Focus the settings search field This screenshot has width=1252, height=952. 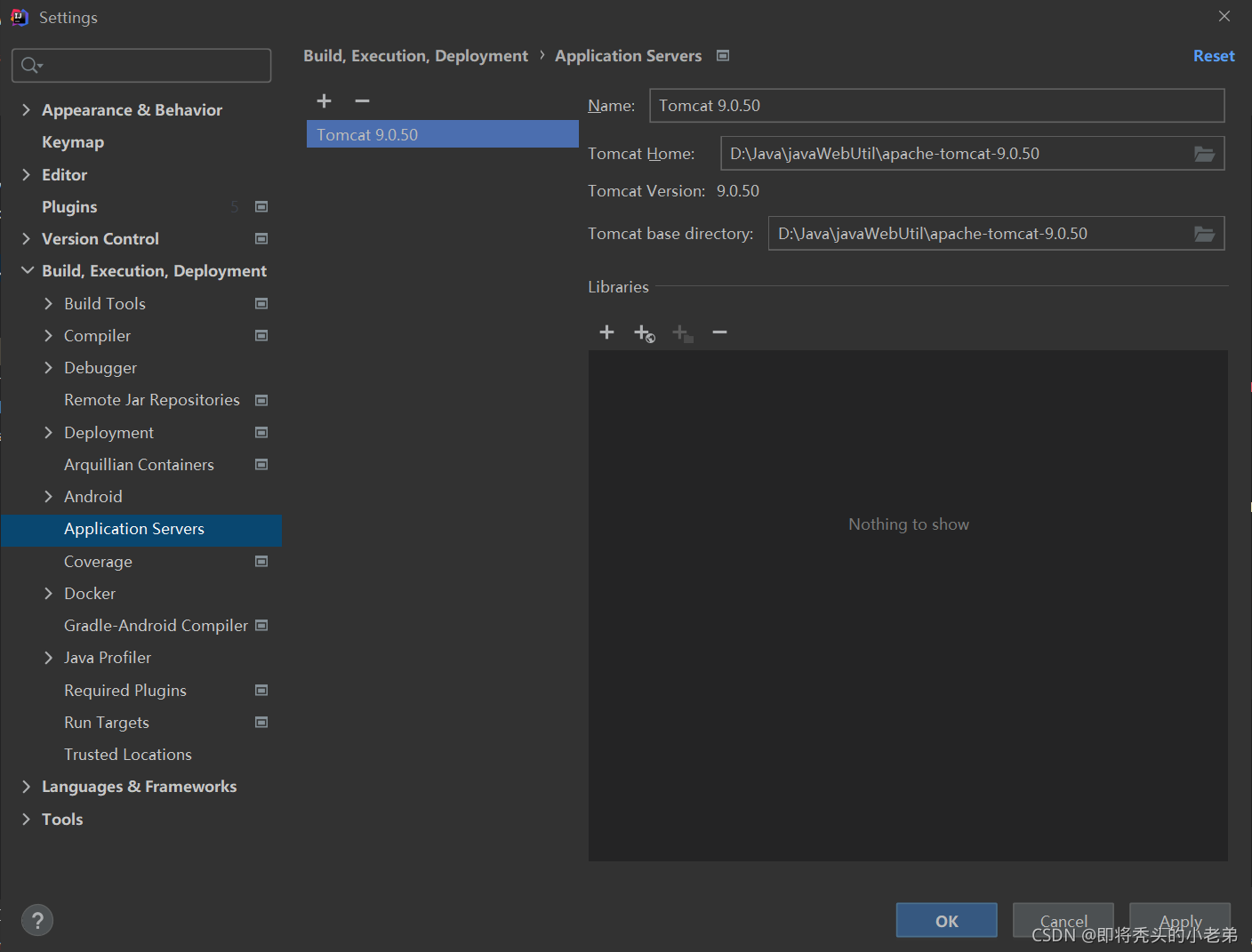[x=141, y=65]
